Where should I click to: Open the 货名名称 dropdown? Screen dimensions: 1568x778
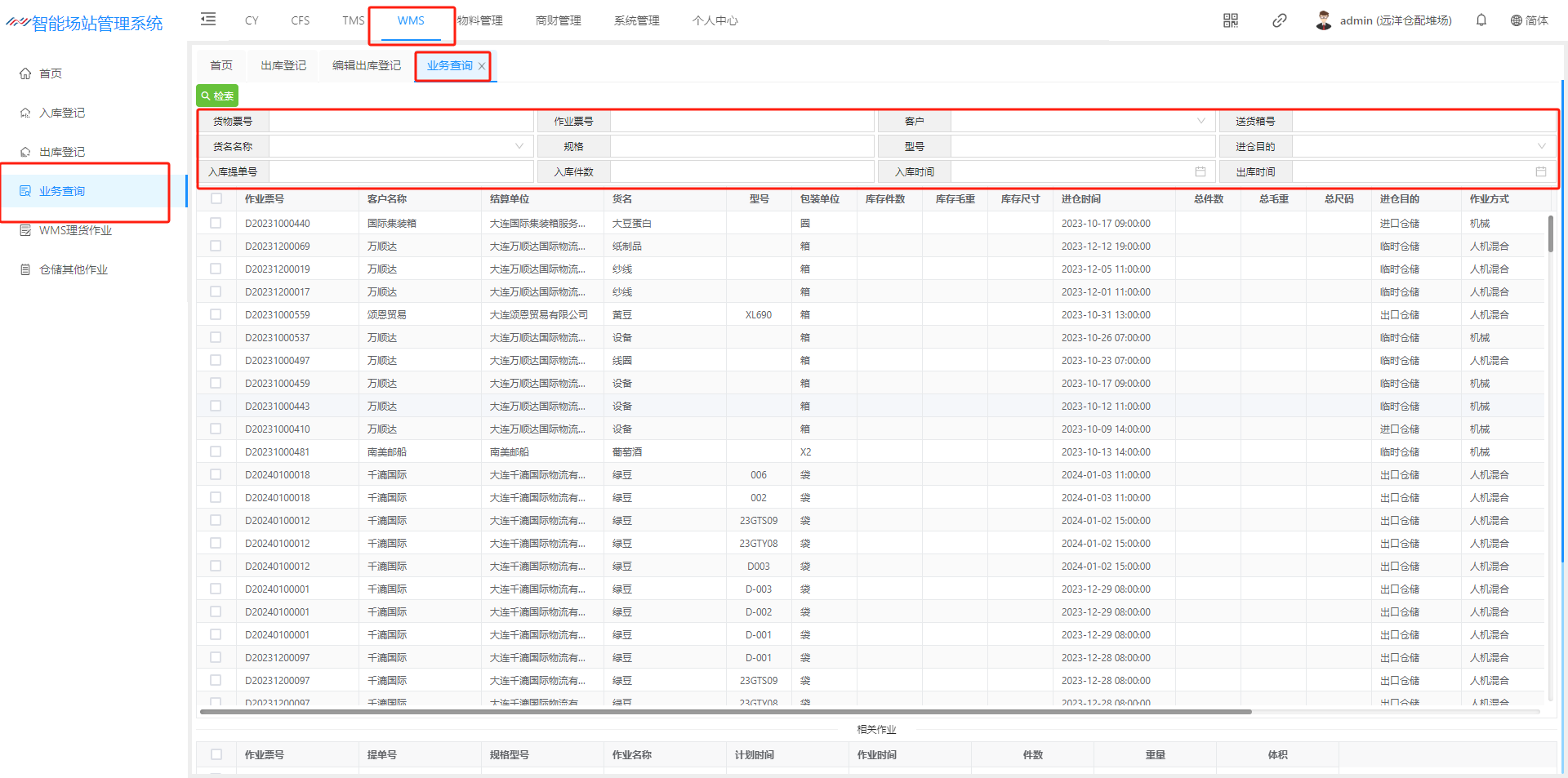(x=519, y=146)
